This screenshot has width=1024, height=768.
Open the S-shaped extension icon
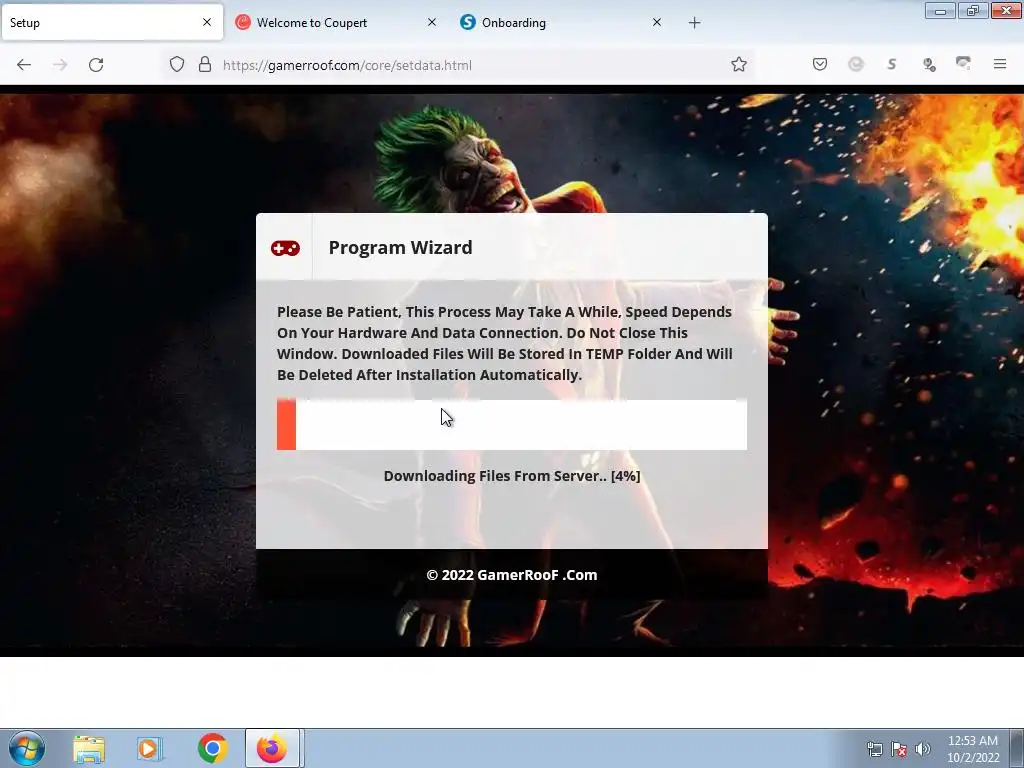pyautogui.click(x=892, y=64)
